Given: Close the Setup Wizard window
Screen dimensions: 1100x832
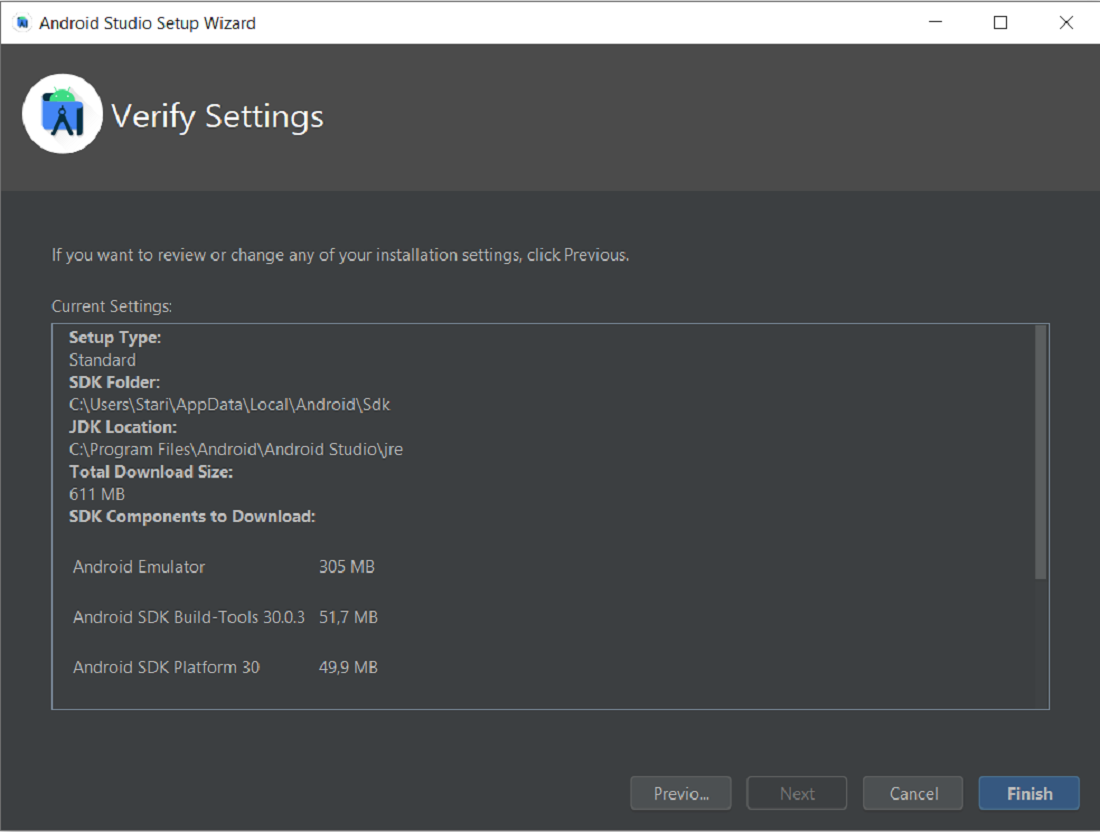Looking at the screenshot, I should [x=1066, y=22].
